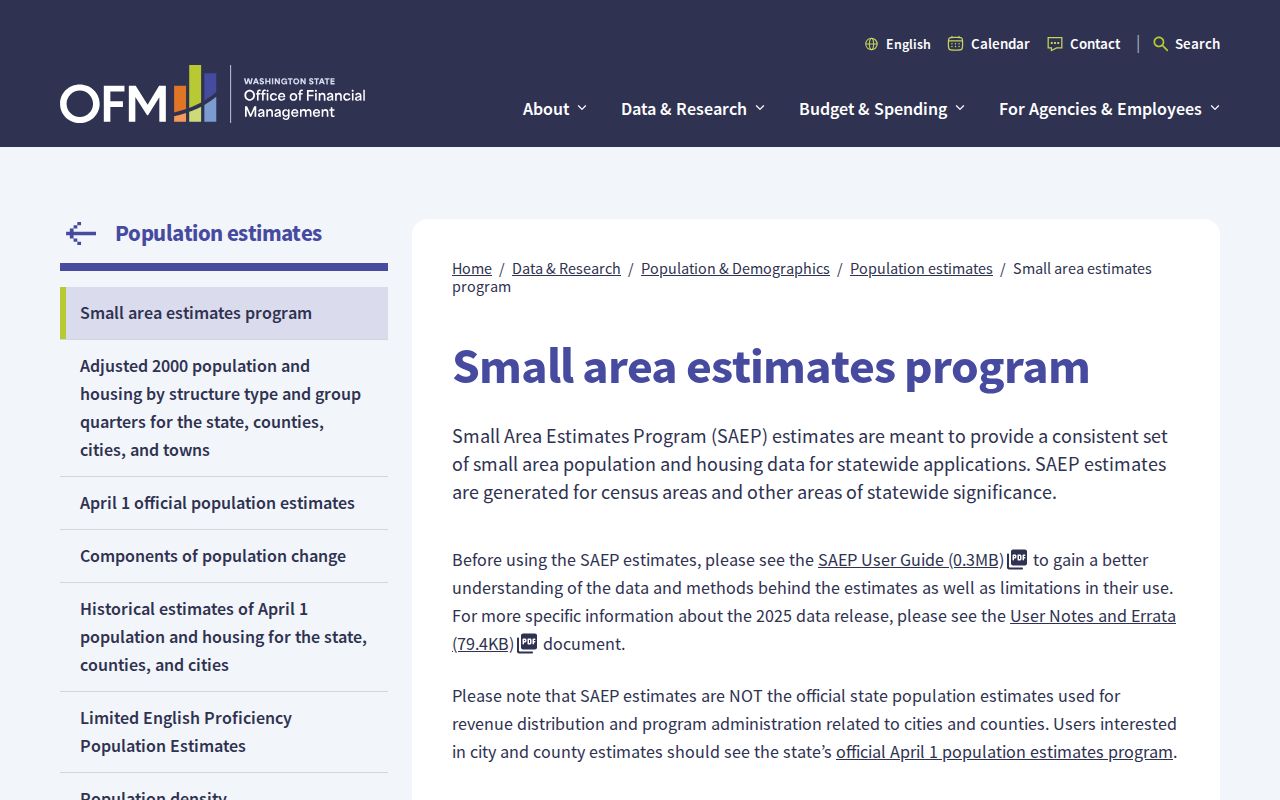Image resolution: width=1280 pixels, height=800 pixels.
Task: Click Washington State Office of Financial Management text
Action: (x=304, y=98)
